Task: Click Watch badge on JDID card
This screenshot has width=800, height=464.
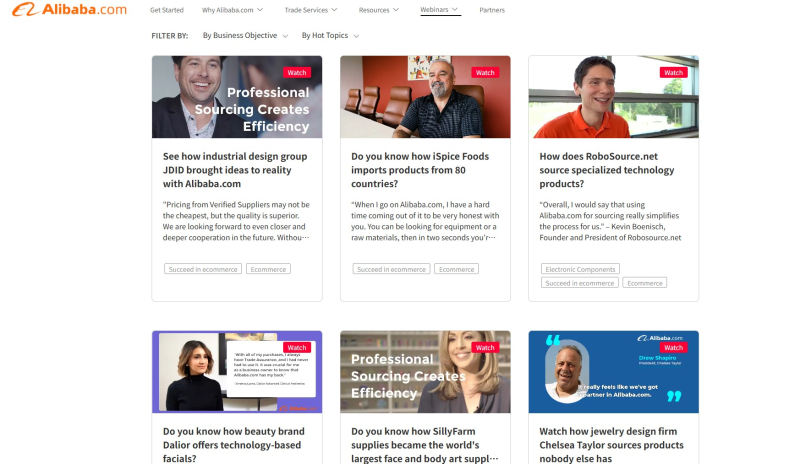Action: click(x=297, y=72)
